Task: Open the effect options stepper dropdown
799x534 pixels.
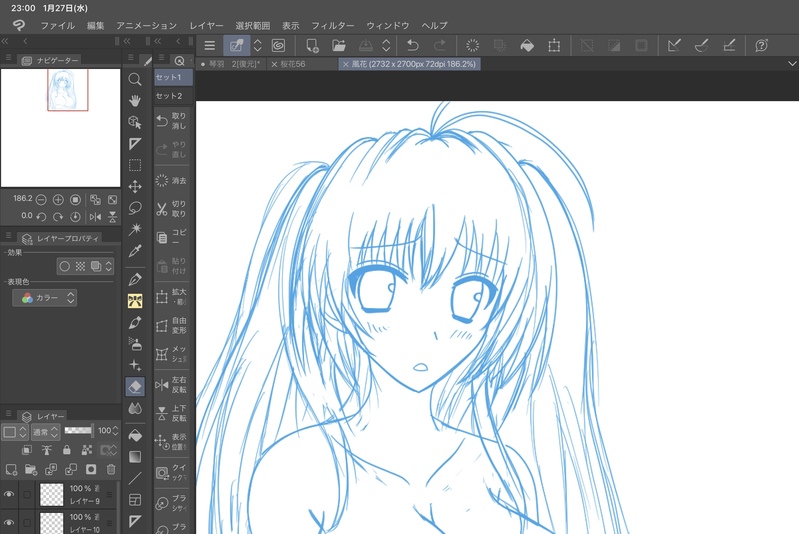Action: (109, 266)
